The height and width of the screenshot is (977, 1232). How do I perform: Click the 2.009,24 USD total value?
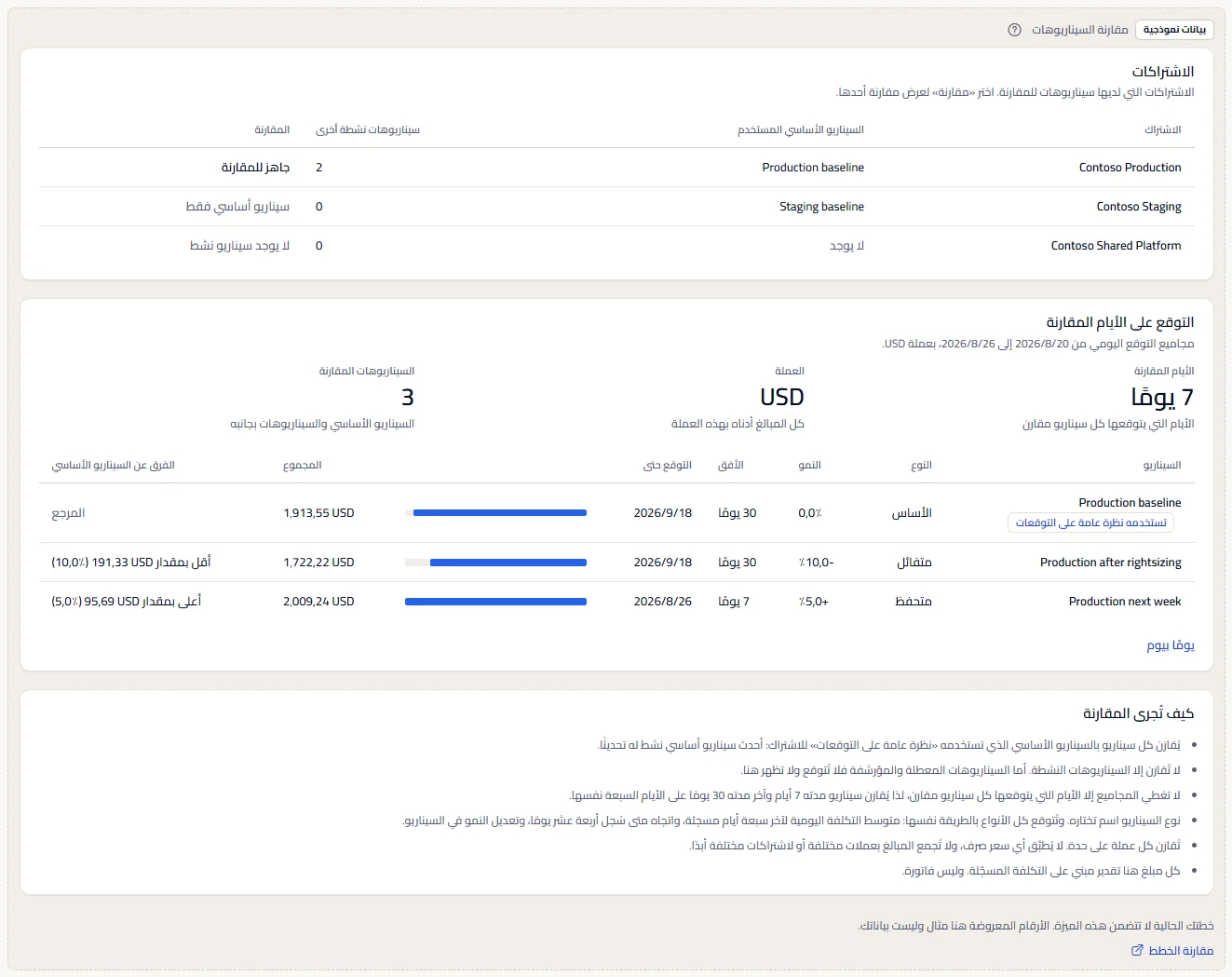[x=318, y=602]
